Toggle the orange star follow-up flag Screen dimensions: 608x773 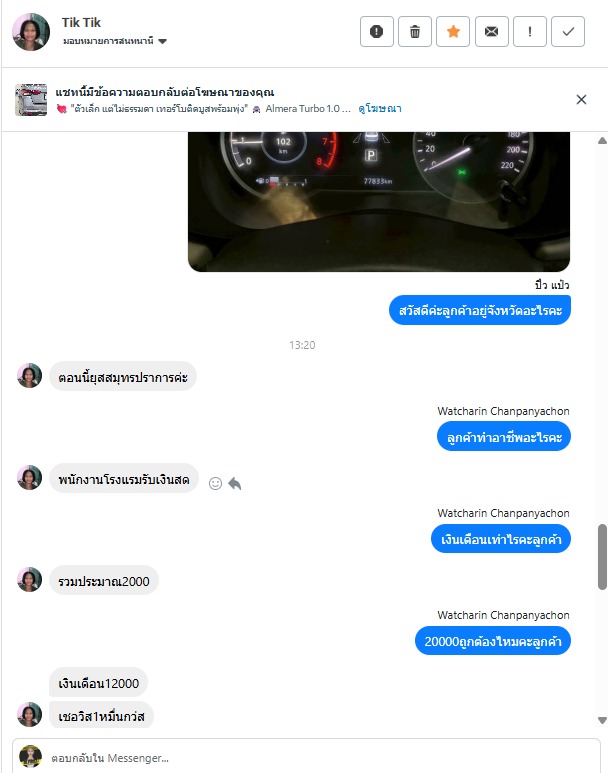453,32
